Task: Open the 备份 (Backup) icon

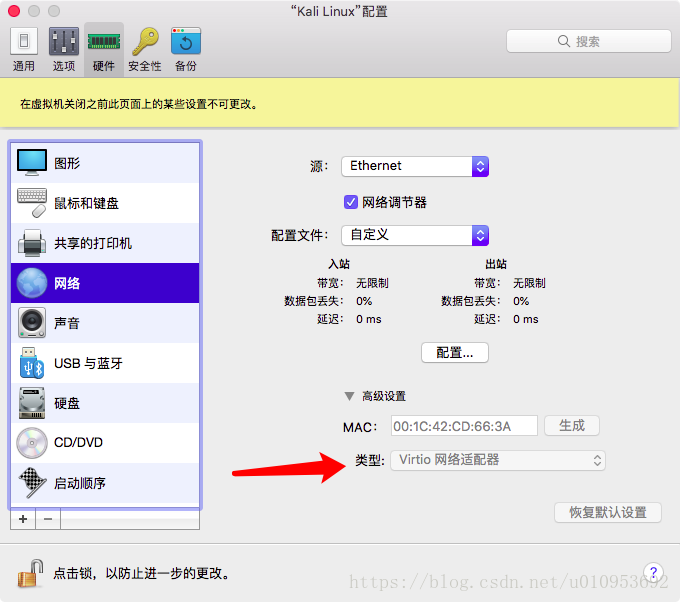Action: click(x=186, y=42)
